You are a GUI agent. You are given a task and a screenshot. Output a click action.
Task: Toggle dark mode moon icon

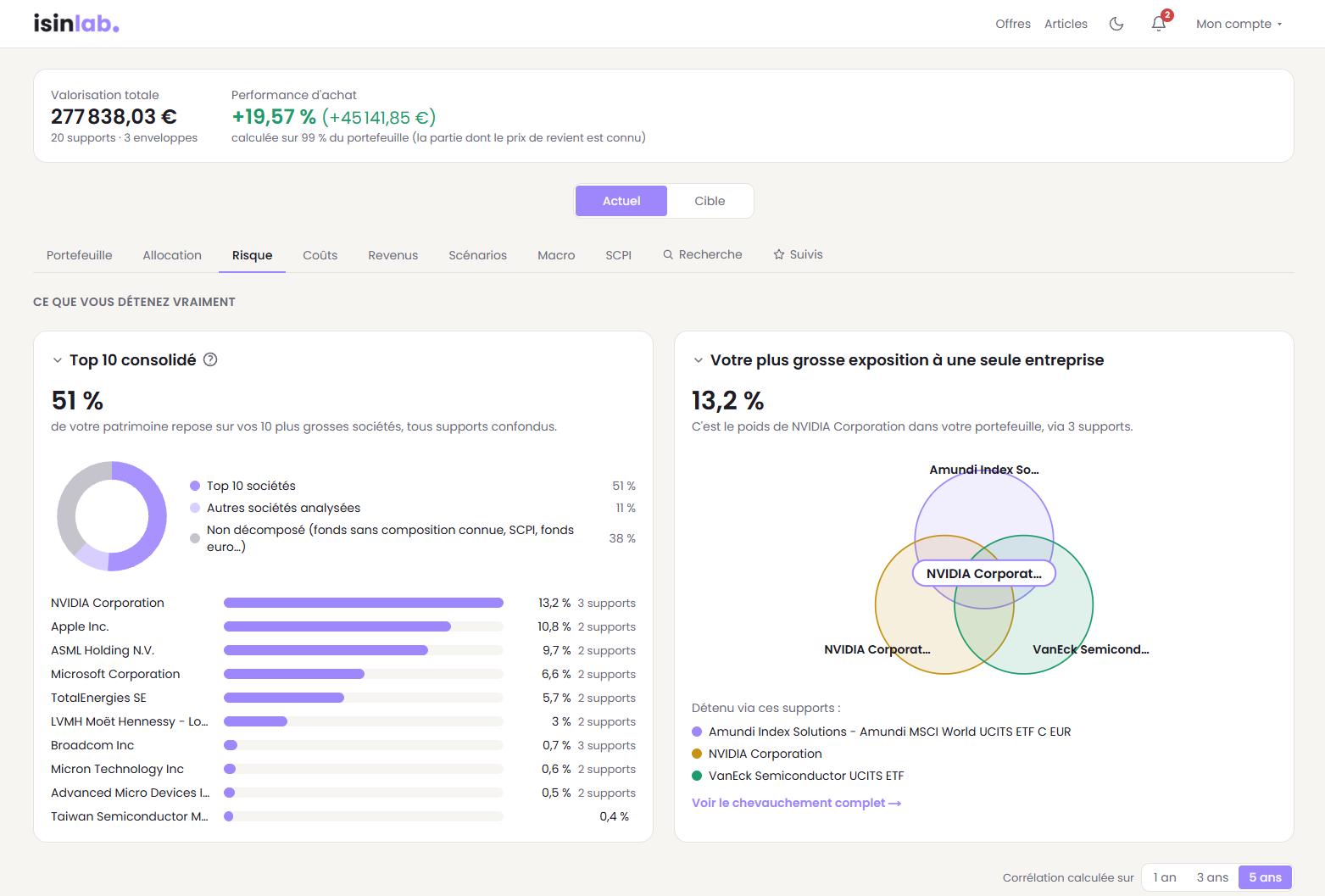click(x=1116, y=24)
